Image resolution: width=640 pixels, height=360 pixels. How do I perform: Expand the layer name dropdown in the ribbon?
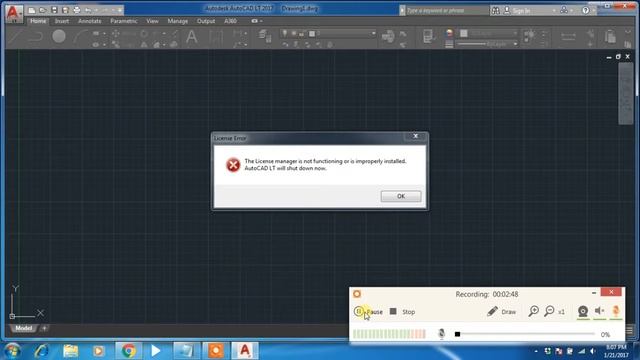373,33
